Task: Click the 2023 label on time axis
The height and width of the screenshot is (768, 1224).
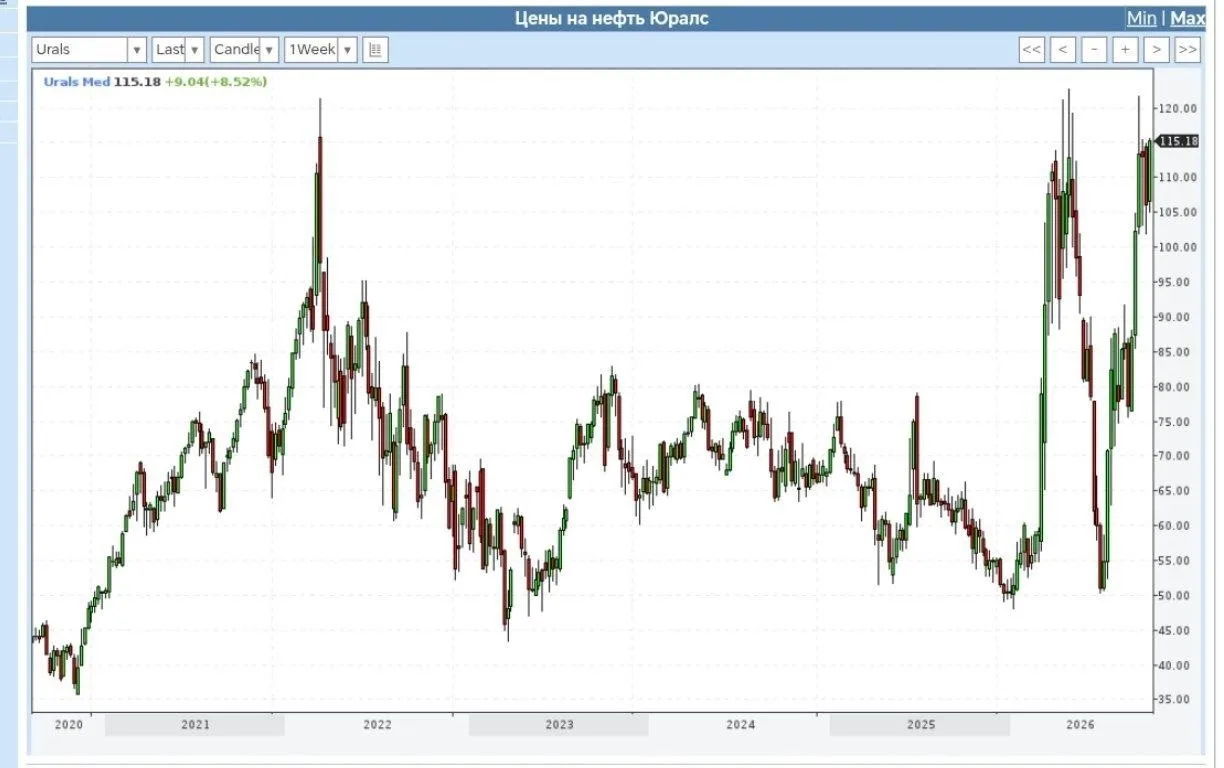Action: pos(558,724)
